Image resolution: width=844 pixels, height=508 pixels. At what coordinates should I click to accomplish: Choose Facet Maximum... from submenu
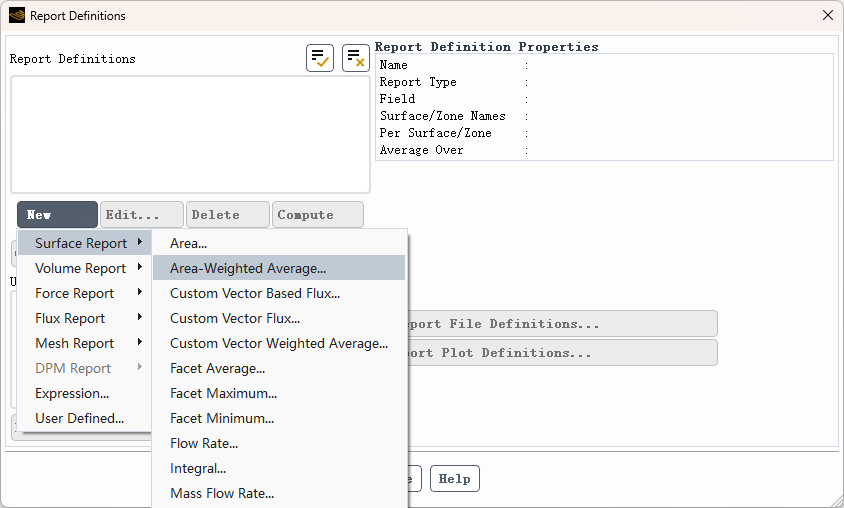[x=223, y=393]
